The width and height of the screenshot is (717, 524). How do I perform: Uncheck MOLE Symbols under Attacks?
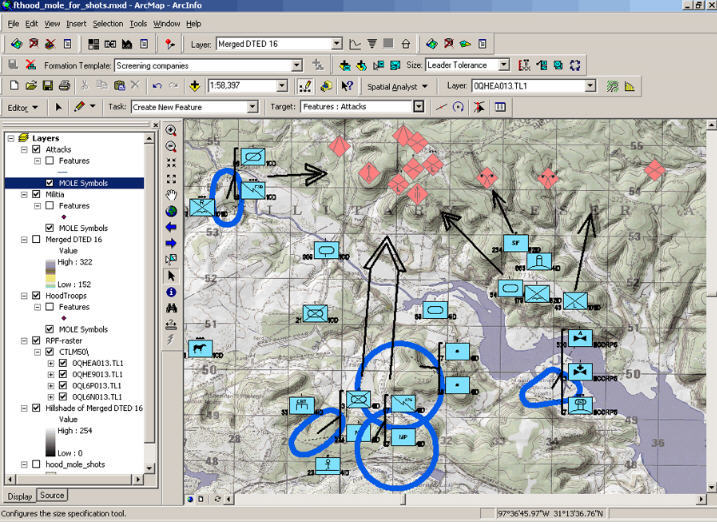(x=50, y=183)
